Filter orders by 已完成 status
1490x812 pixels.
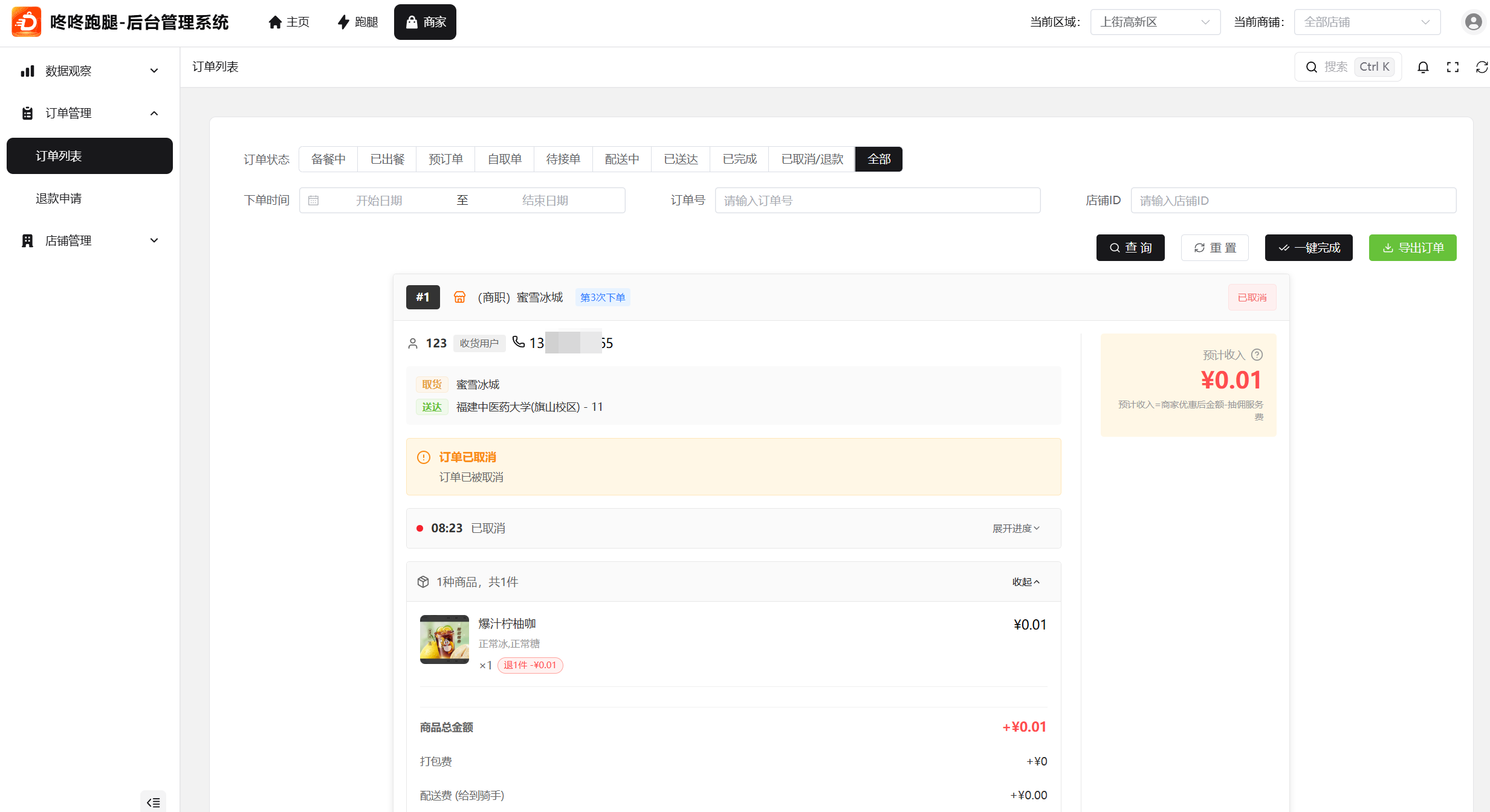(x=739, y=159)
